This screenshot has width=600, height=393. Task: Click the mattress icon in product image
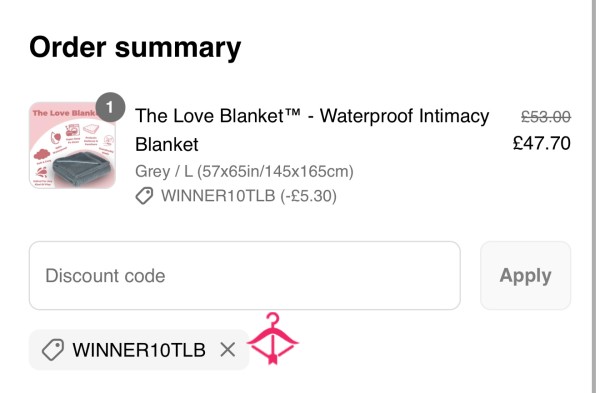pos(91,129)
